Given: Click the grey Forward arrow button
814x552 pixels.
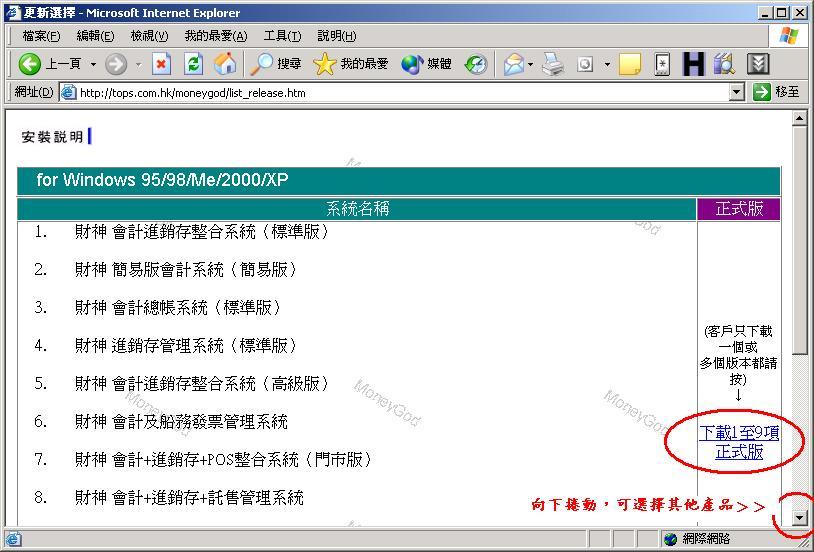Looking at the screenshot, I should (x=116, y=64).
